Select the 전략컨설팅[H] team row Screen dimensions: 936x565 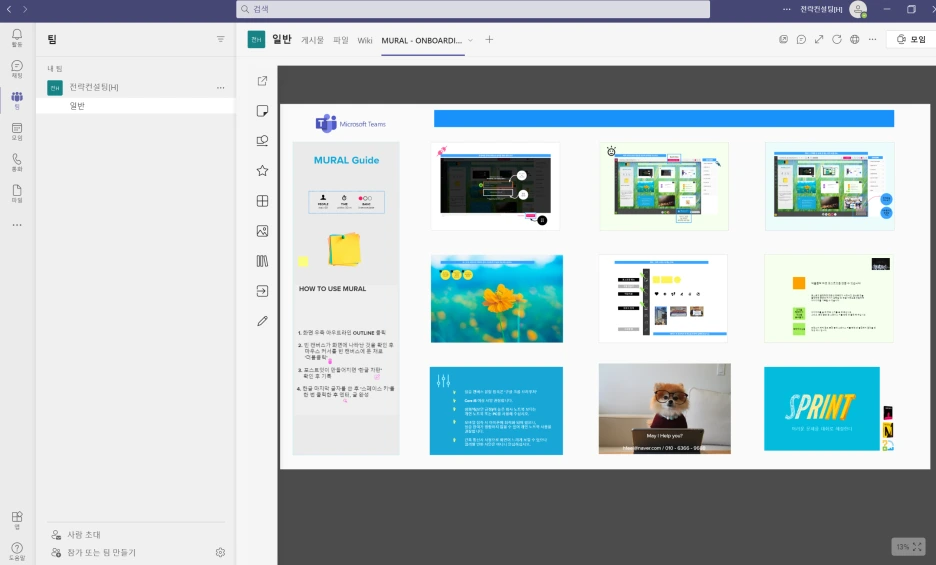136,87
